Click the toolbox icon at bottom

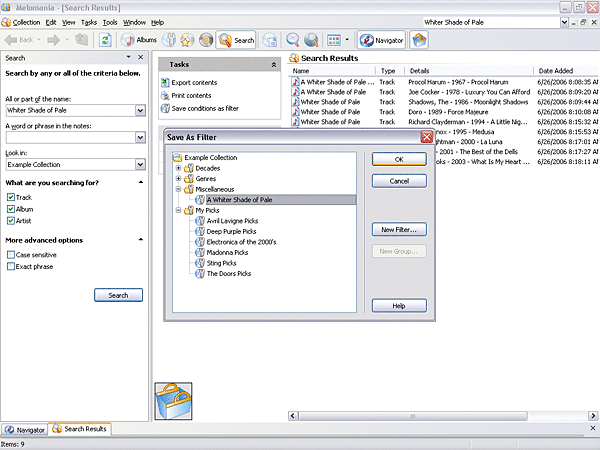[x=174, y=400]
